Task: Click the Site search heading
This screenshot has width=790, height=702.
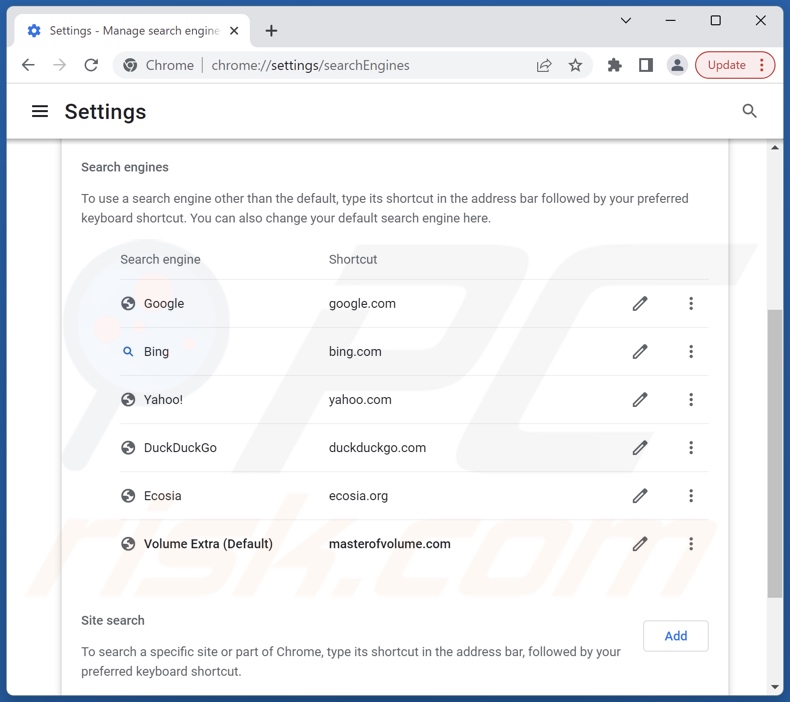Action: point(113,620)
